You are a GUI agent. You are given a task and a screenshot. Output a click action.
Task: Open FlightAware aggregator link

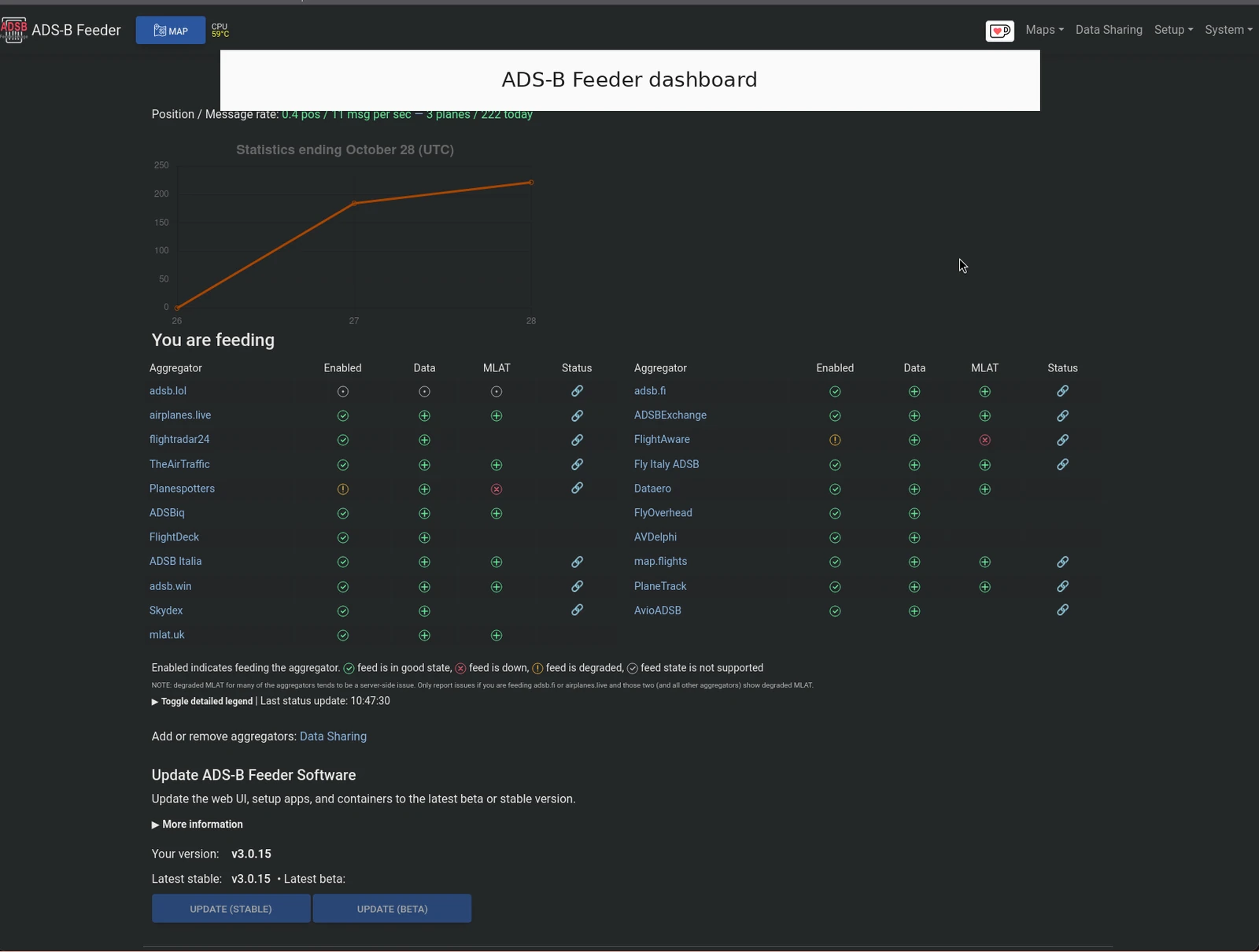(662, 440)
